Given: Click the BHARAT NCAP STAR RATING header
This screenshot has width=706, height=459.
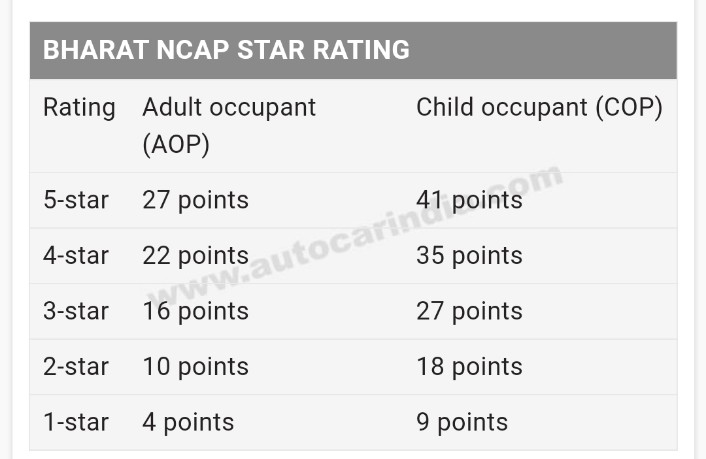Looking at the screenshot, I should pos(226,50).
